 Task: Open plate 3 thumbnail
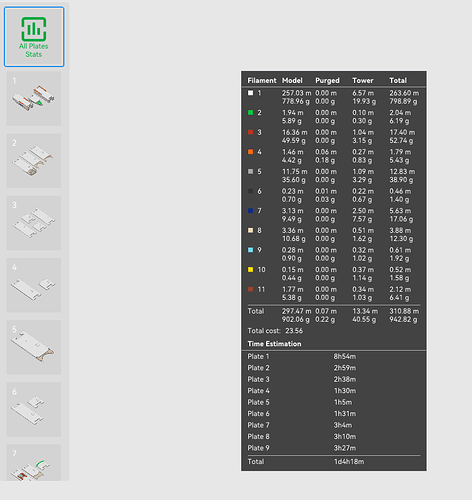coord(34,223)
